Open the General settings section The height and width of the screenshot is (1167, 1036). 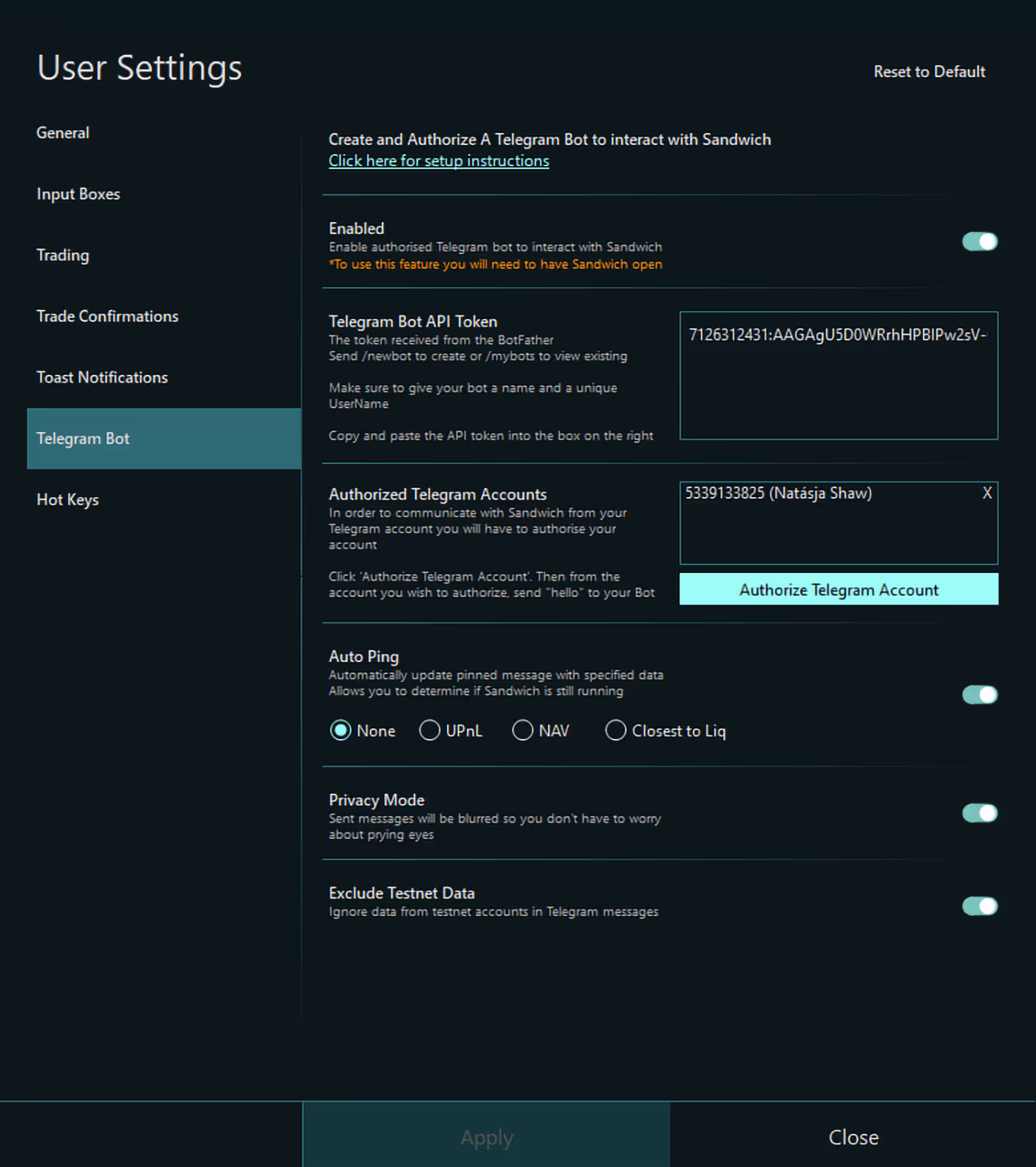pos(63,133)
